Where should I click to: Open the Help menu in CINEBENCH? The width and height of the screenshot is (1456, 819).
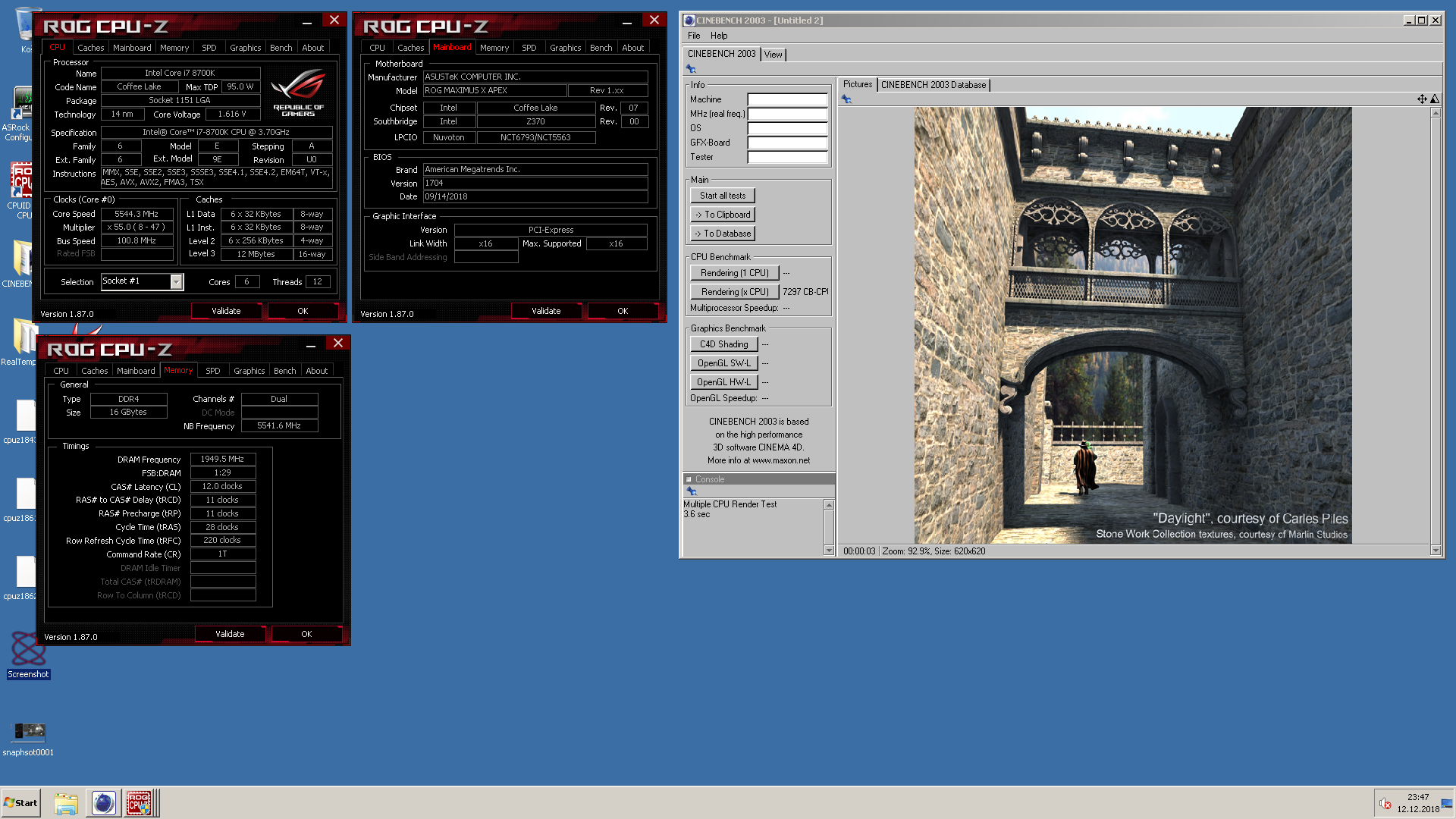tap(719, 36)
